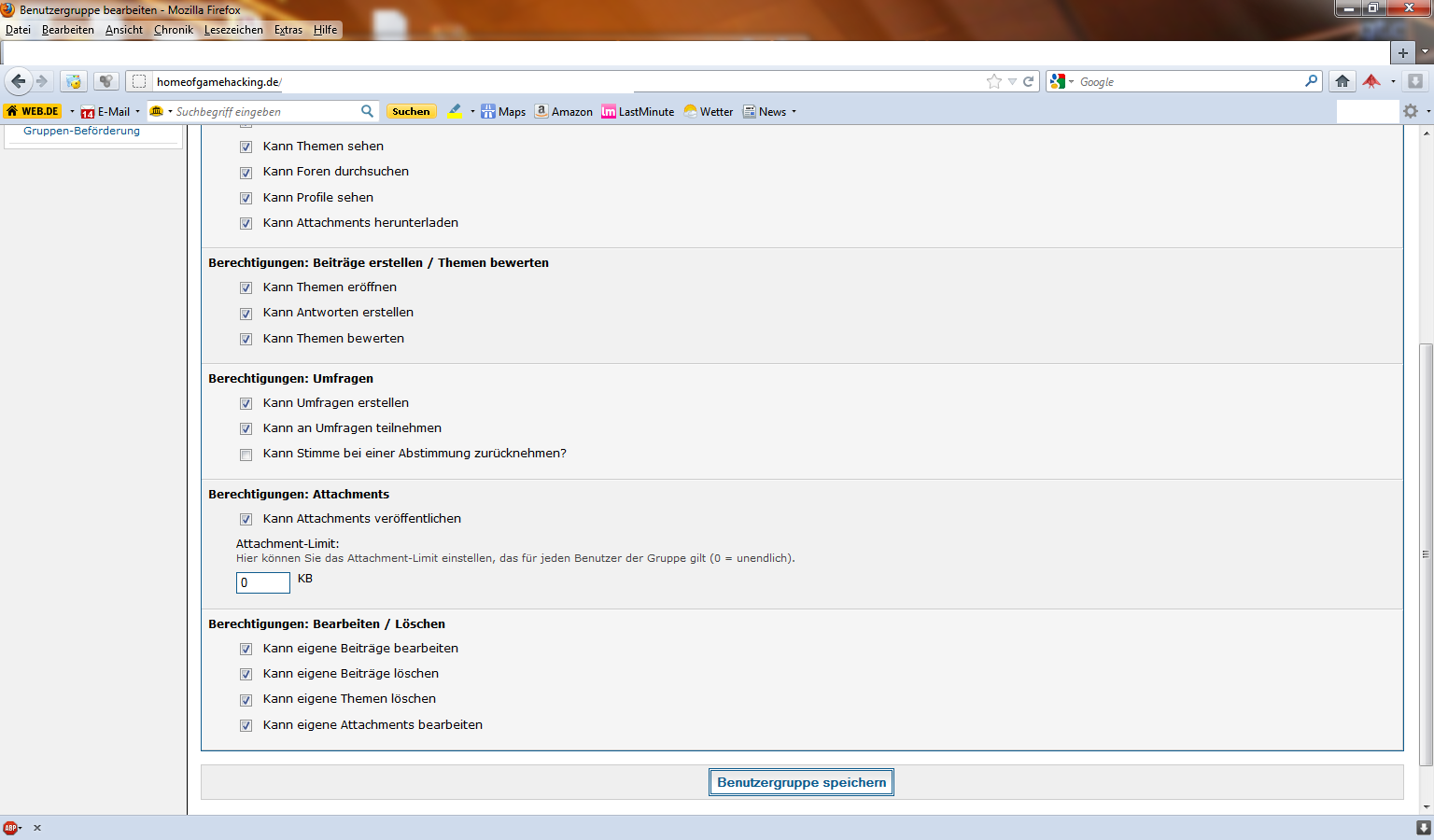The image size is (1434, 840).
Task: Click the browser back arrow button
Action: (x=19, y=81)
